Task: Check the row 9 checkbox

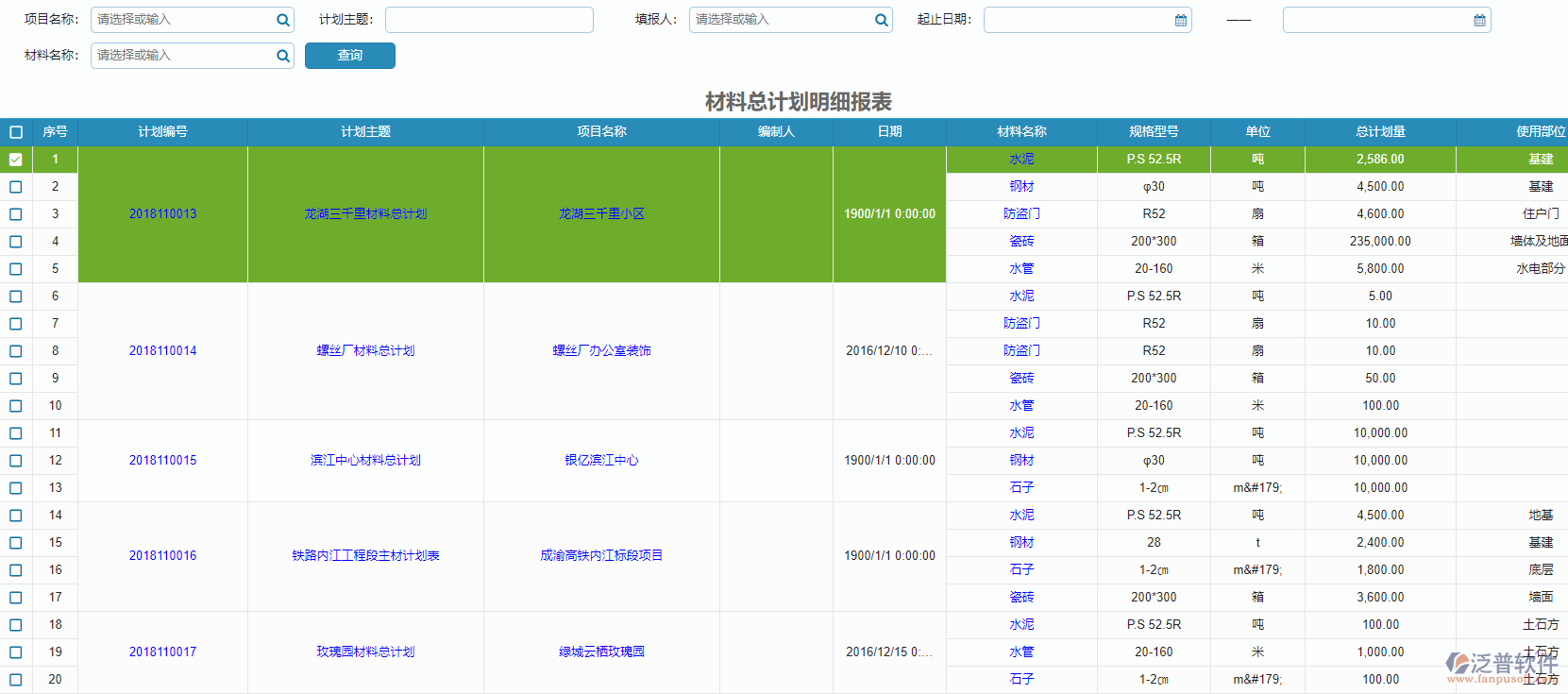Action: click(x=16, y=379)
